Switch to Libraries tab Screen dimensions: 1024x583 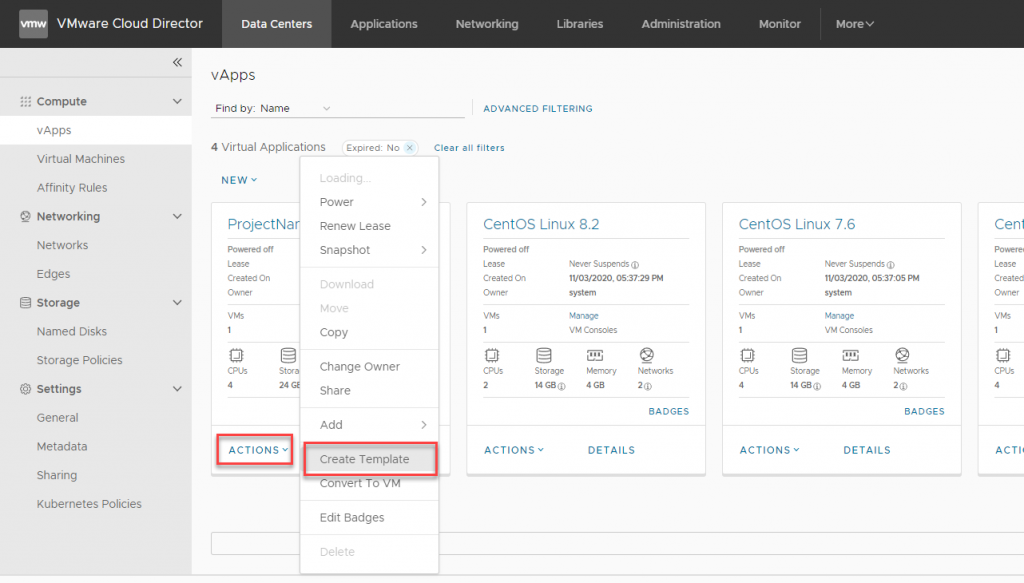tap(580, 24)
